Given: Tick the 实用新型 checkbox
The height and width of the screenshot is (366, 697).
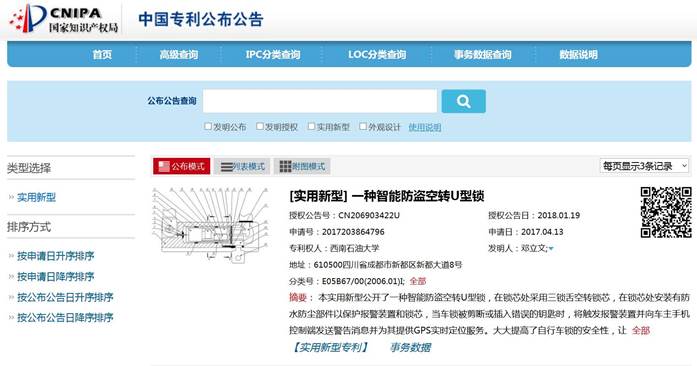Looking at the screenshot, I should (311, 126).
